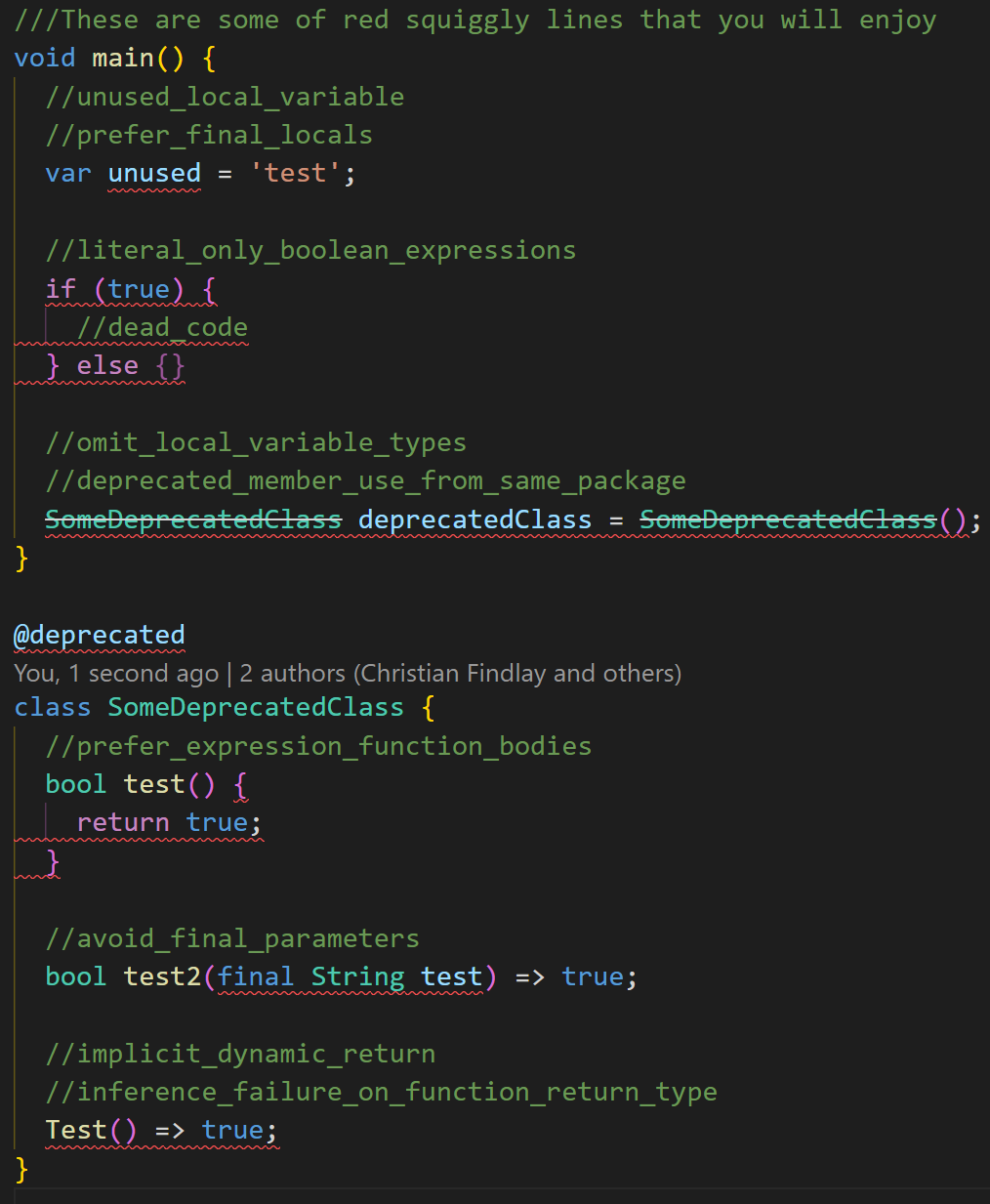
Task: Click the capitalized "Test" method on the last code line
Action: point(76,1131)
